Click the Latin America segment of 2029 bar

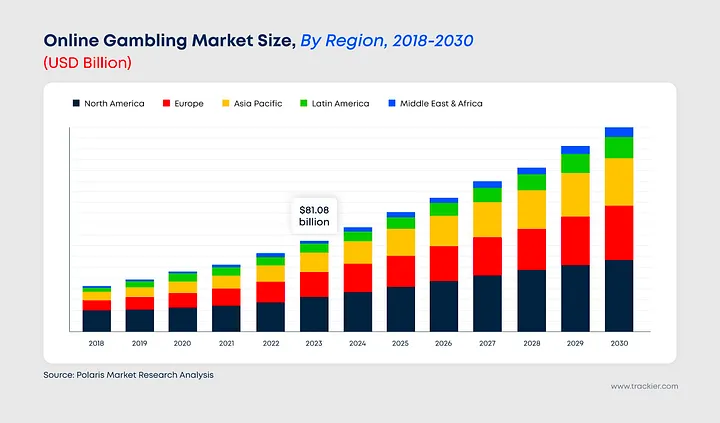pos(575,164)
